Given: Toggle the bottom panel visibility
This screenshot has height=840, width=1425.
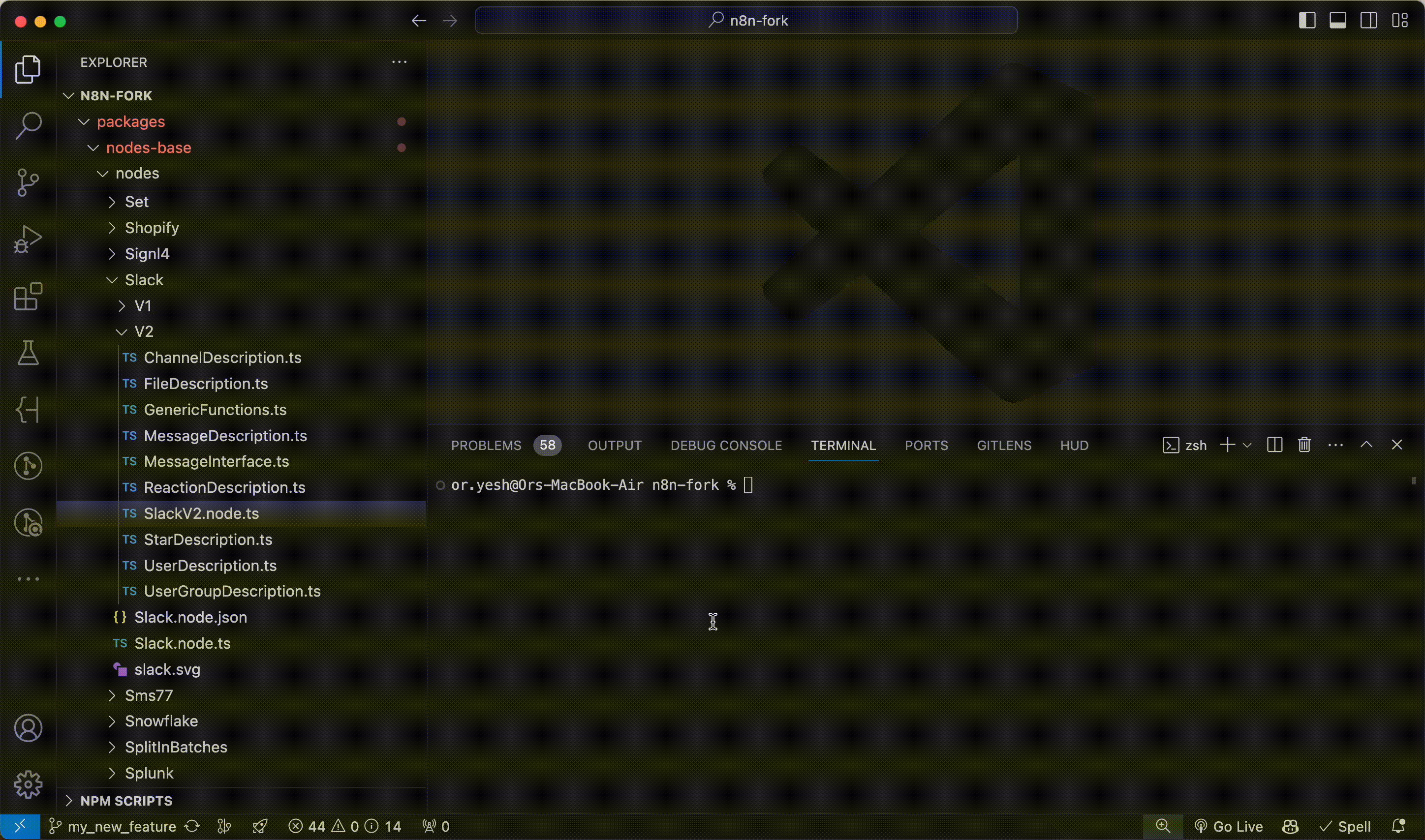Looking at the screenshot, I should 1338,20.
